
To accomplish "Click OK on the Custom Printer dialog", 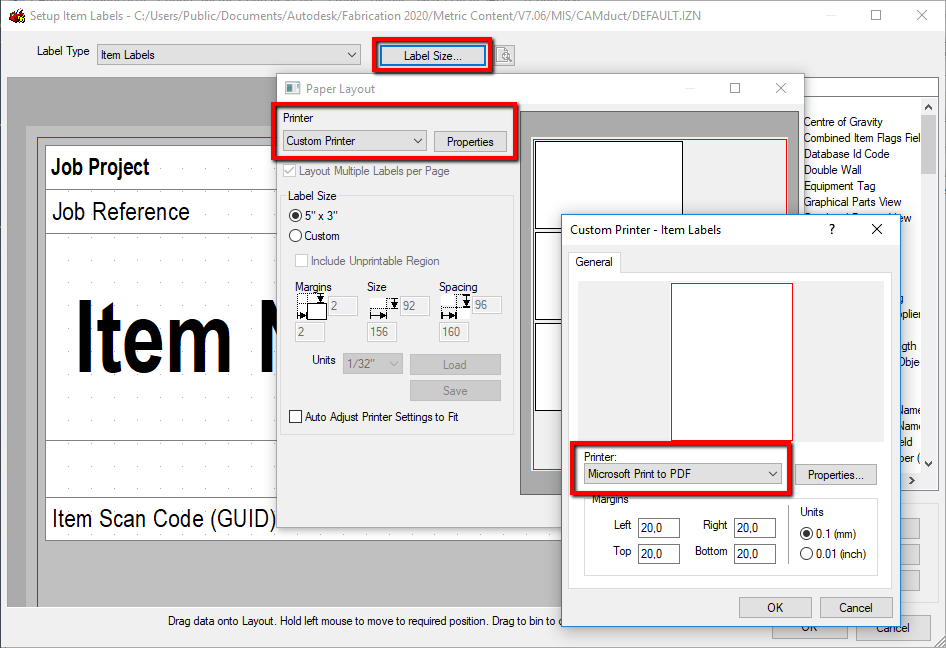I will coord(775,607).
